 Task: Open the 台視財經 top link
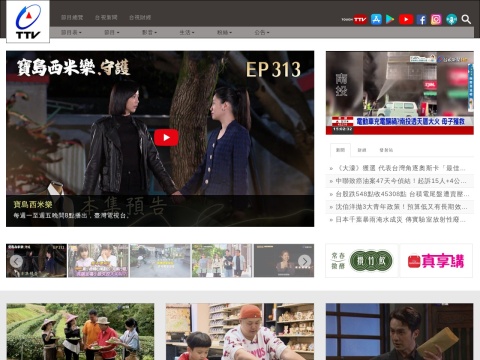[x=140, y=17]
